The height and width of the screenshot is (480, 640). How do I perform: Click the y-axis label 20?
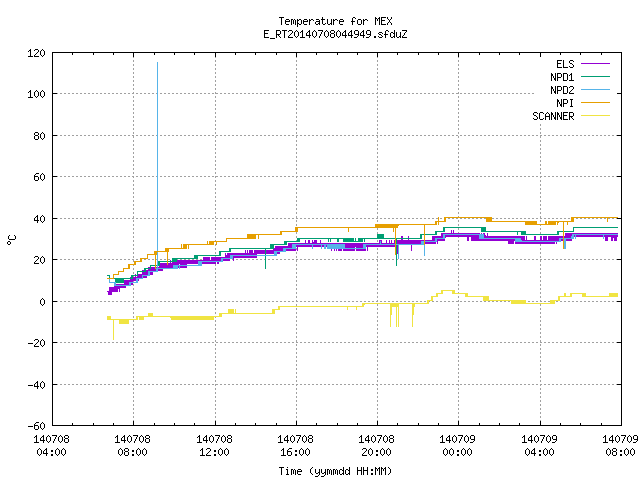point(40,260)
